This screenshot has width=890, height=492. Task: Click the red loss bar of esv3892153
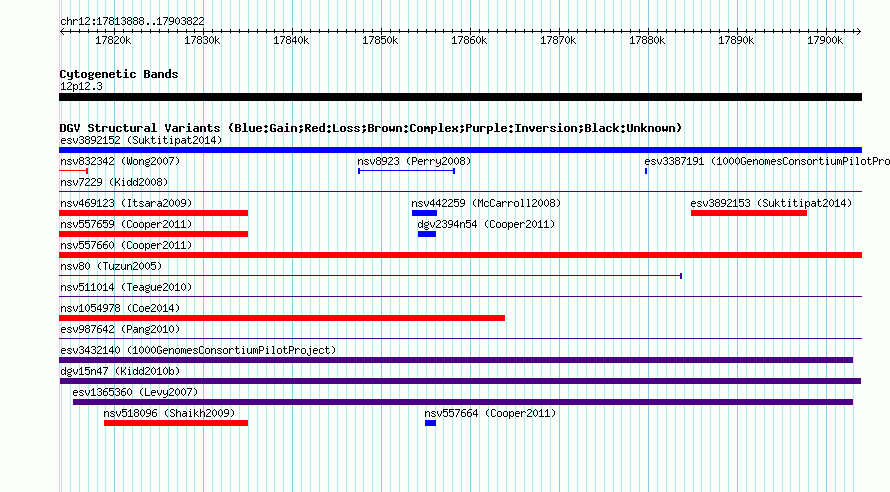click(x=749, y=213)
